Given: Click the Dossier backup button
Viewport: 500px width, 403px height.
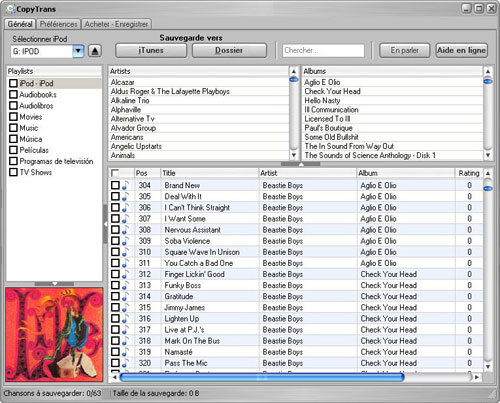Looking at the screenshot, I should click(x=229, y=50).
